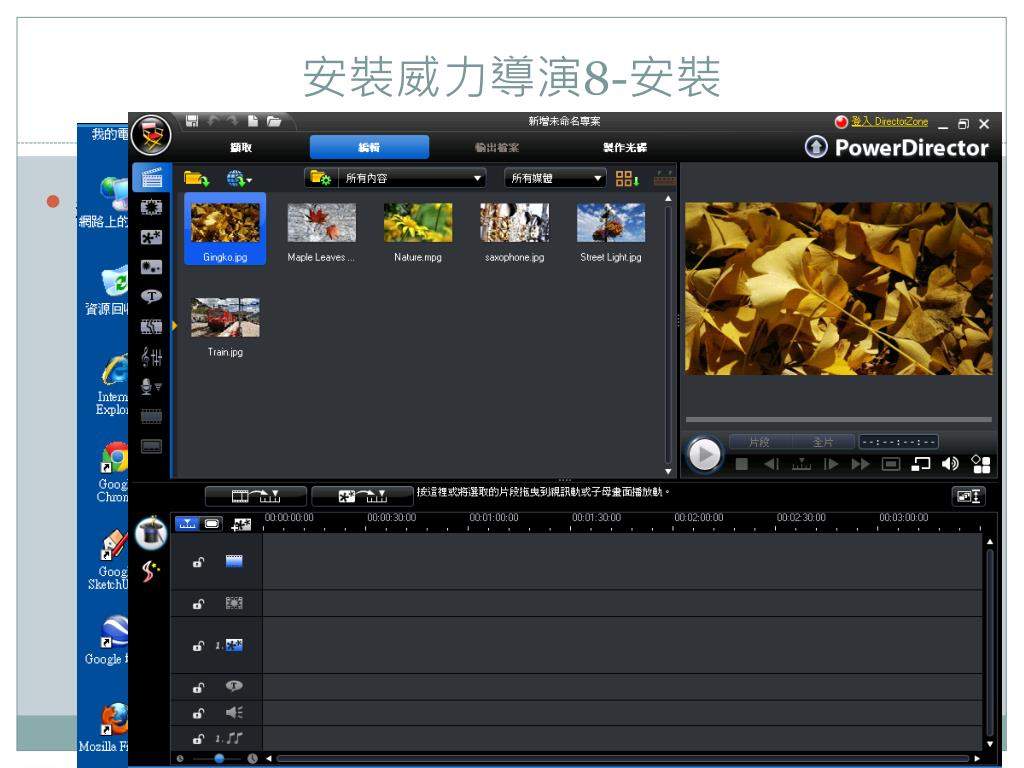Open the download from web globe dropdown
Viewport: 1024px width, 768px height.
pos(239,178)
